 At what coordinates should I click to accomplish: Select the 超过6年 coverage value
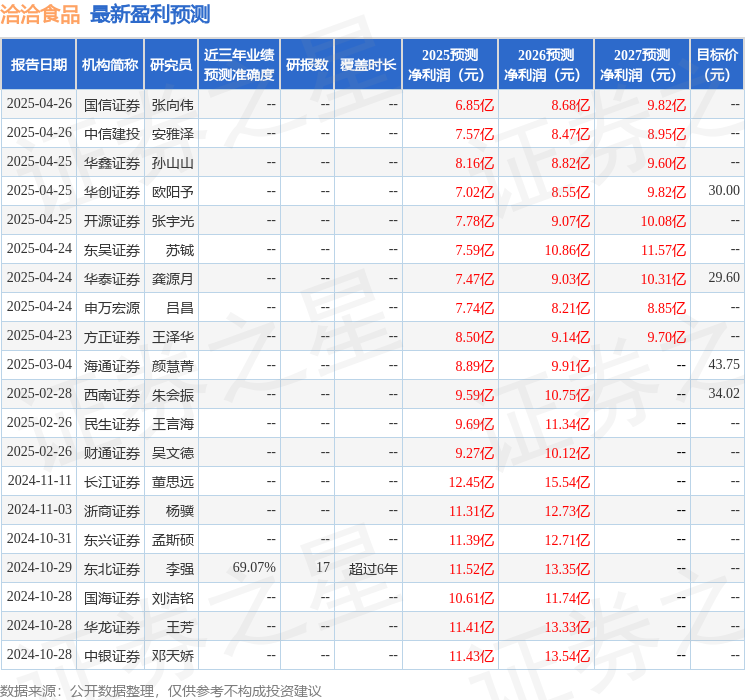tap(373, 569)
